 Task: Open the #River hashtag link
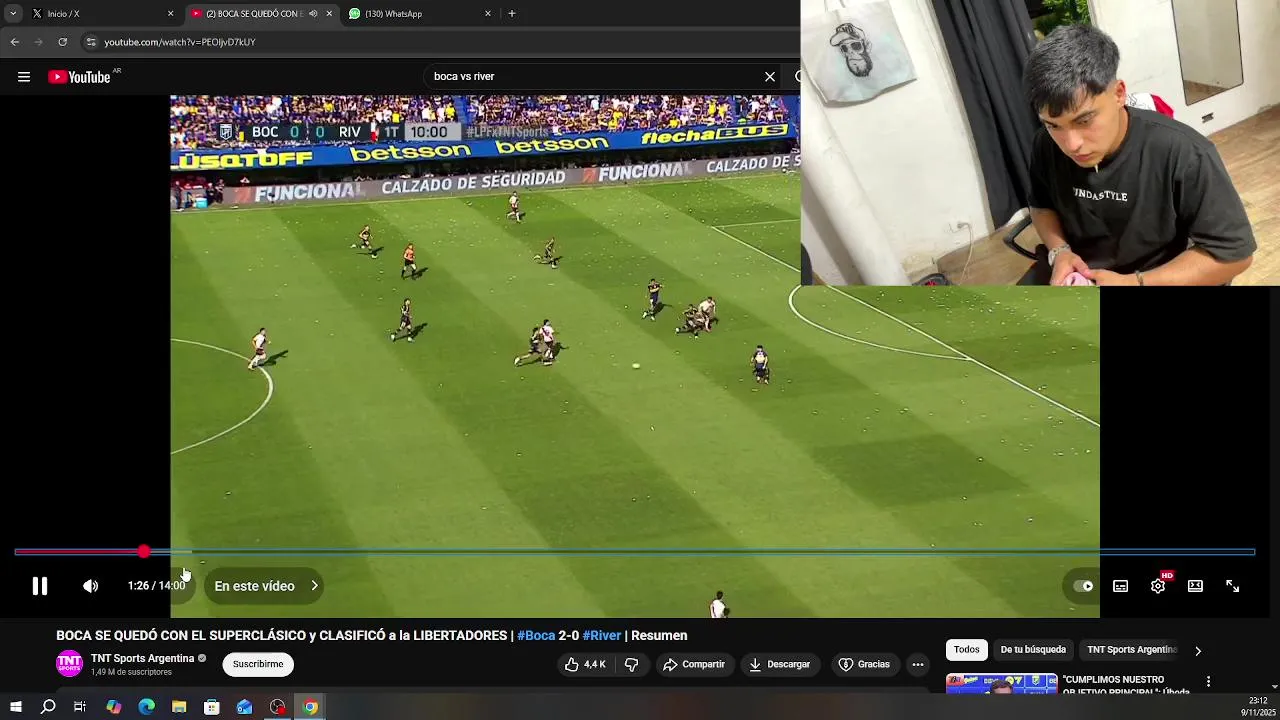(601, 636)
